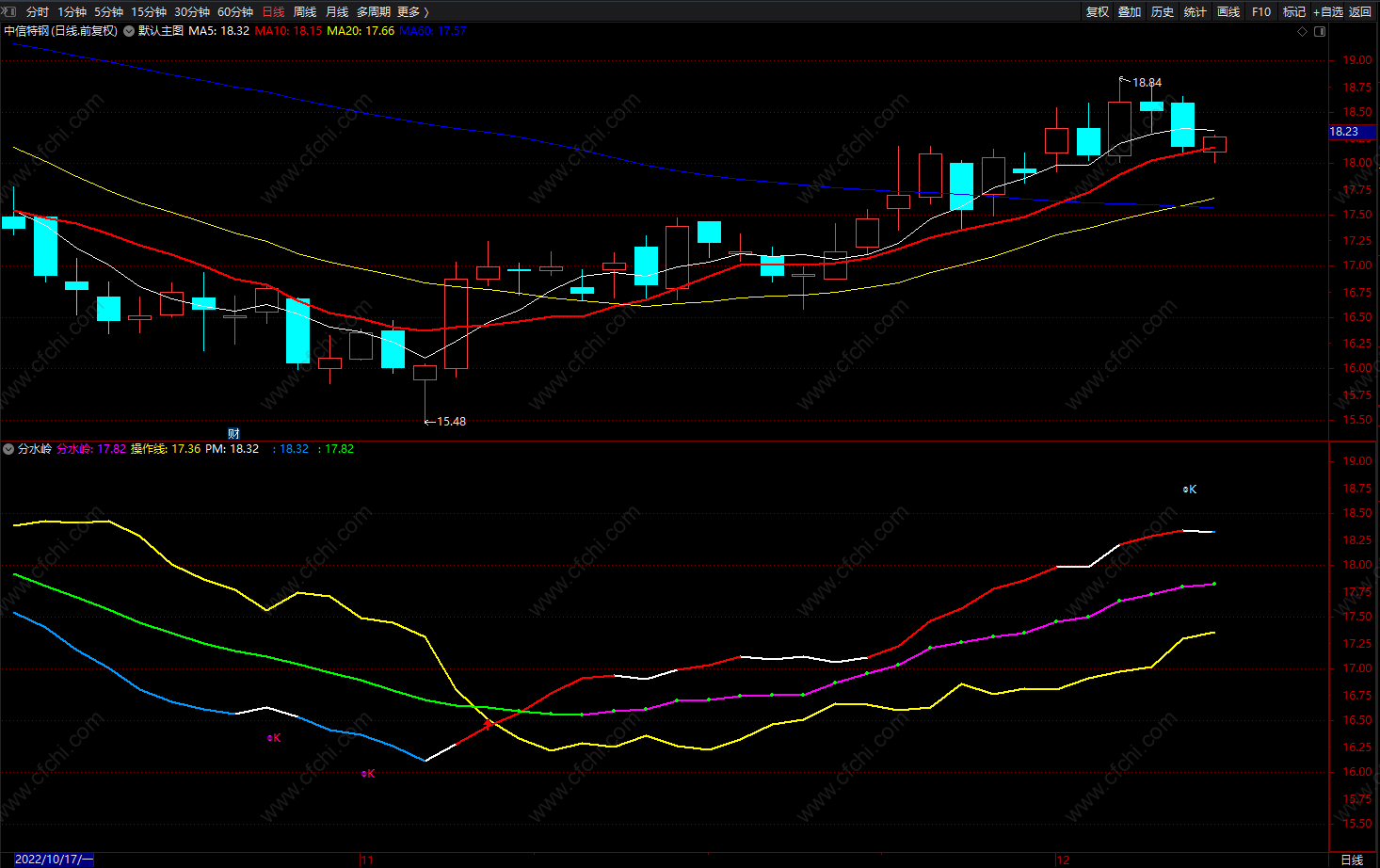The width and height of the screenshot is (1380, 868).
Task: Open the 统计 statistics button
Action: click(1195, 11)
